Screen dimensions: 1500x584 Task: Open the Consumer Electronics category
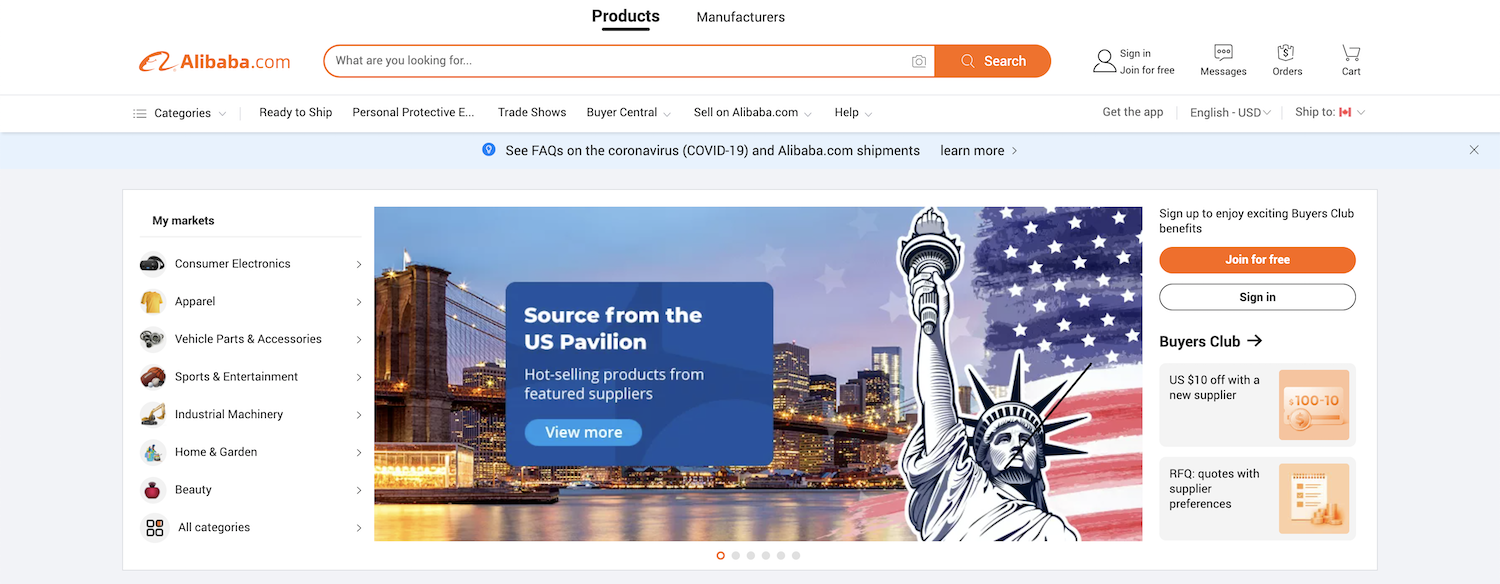(x=251, y=264)
